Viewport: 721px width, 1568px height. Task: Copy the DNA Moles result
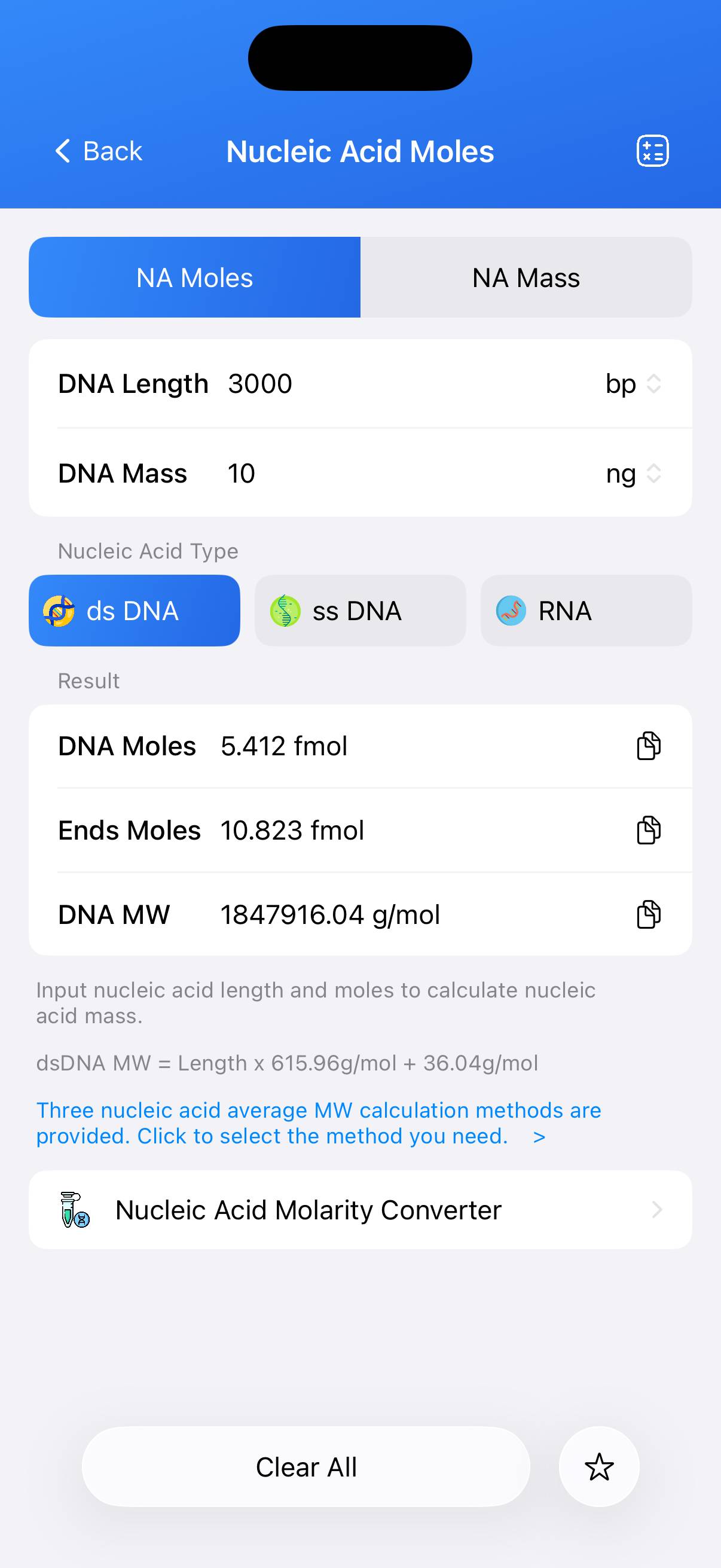click(x=648, y=746)
